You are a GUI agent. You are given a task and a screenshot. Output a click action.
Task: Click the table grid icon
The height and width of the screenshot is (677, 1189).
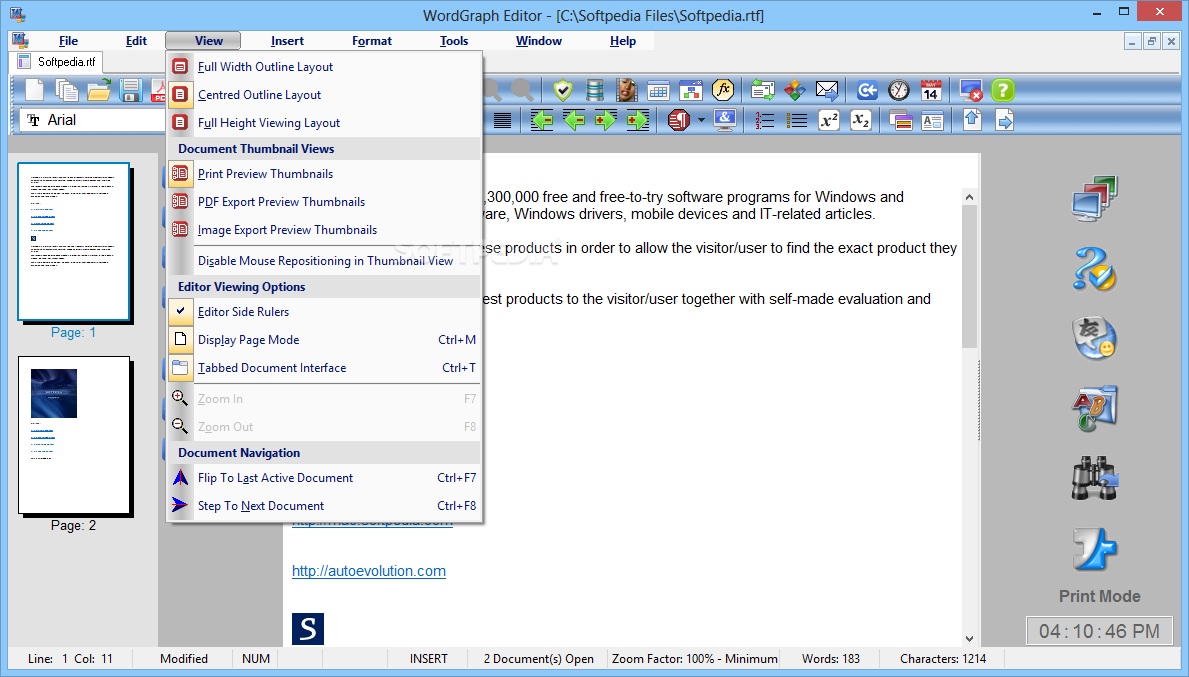[658, 90]
